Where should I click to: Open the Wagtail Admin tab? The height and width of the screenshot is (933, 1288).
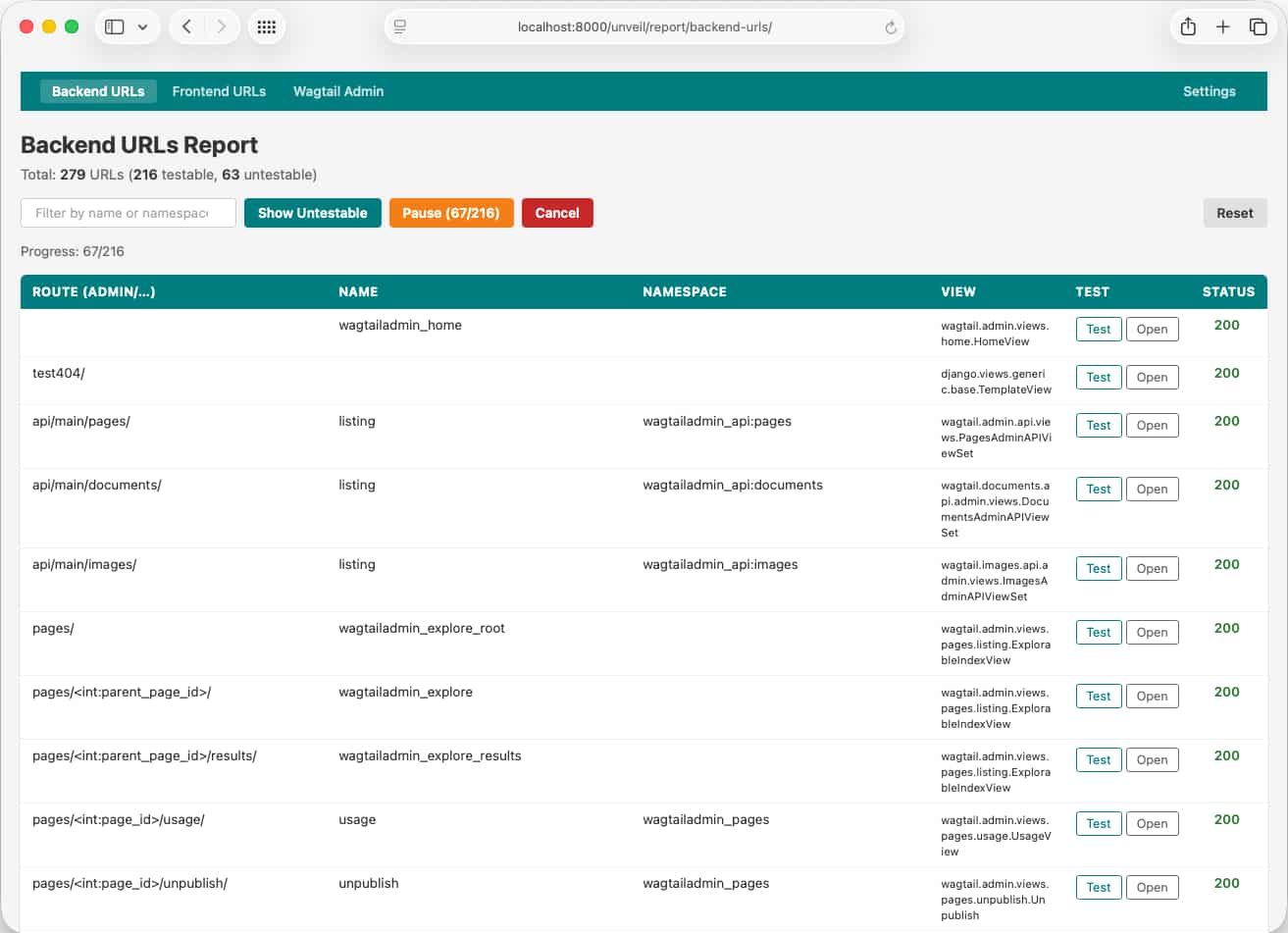tap(338, 91)
